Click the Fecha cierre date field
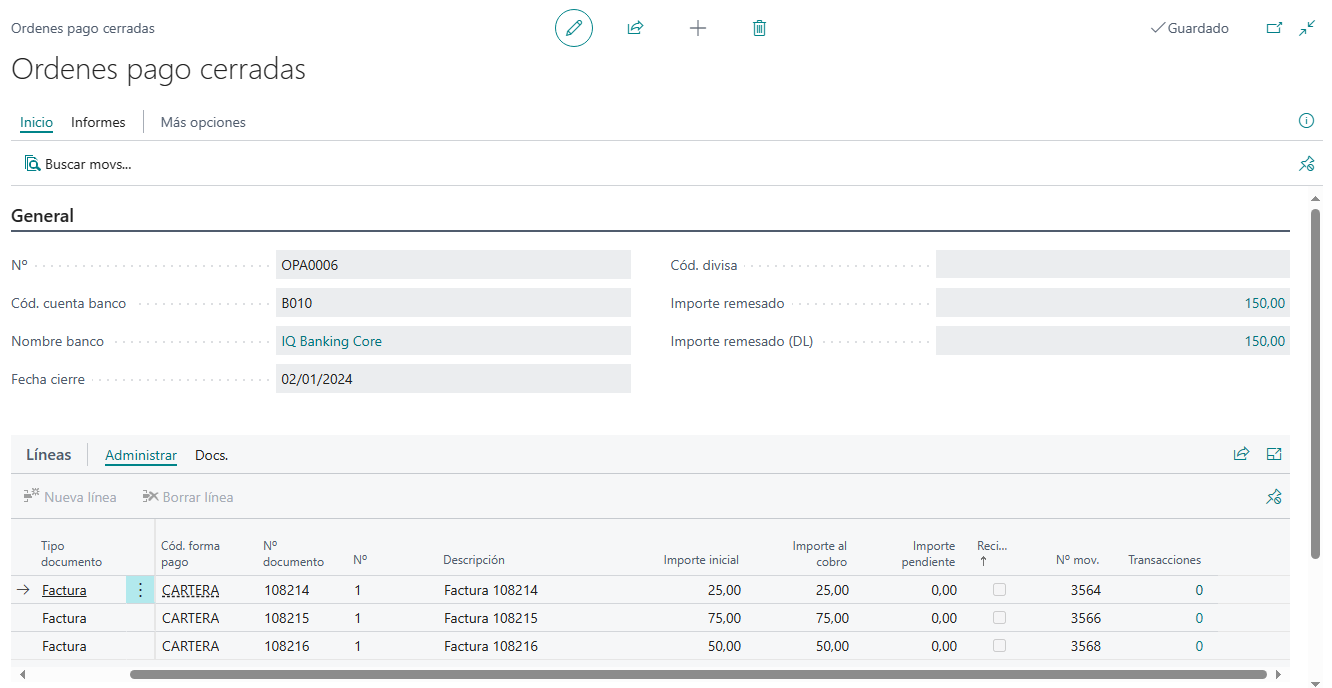Viewport: 1332px width, 688px height. [450, 378]
